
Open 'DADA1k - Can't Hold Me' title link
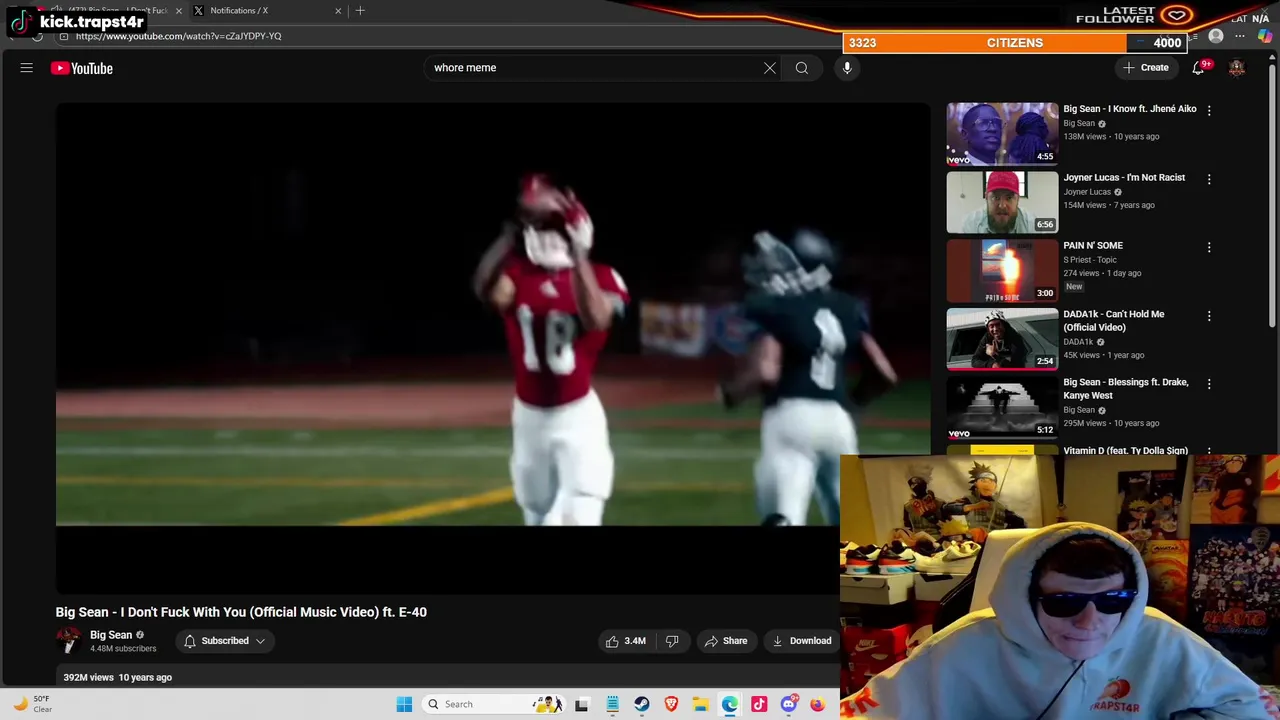click(1114, 320)
